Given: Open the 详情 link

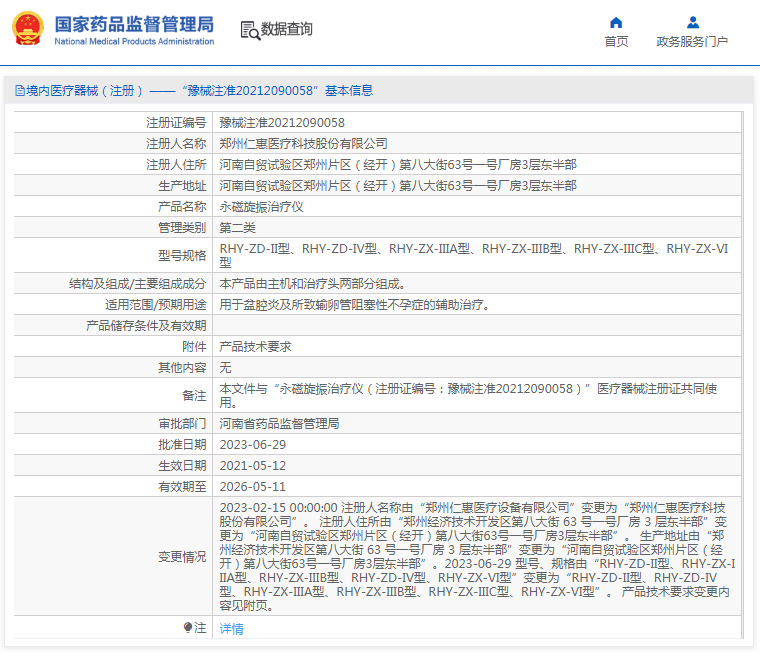Looking at the screenshot, I should (232, 629).
